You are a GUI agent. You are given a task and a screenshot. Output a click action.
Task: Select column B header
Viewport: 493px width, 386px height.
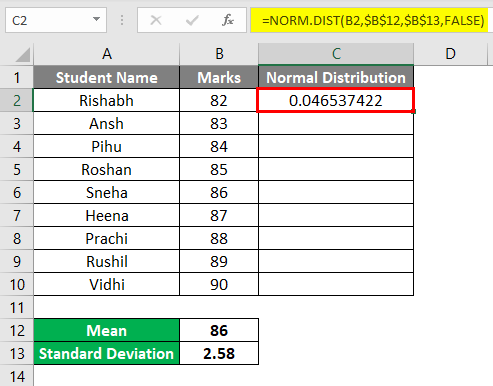pos(219,54)
